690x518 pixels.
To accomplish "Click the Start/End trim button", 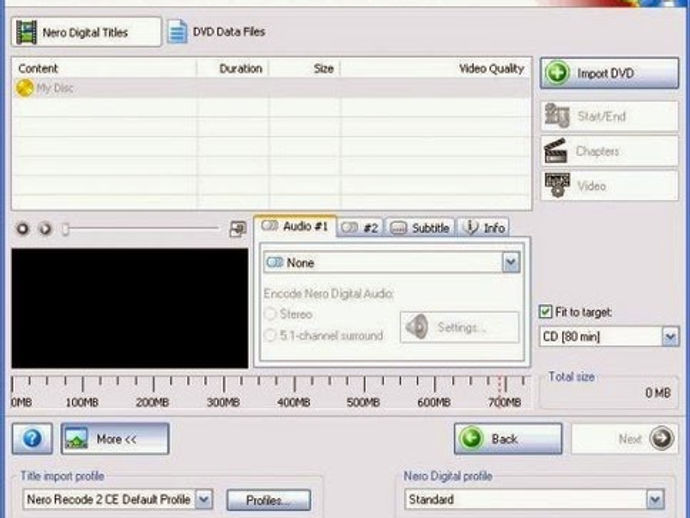I will (x=609, y=116).
